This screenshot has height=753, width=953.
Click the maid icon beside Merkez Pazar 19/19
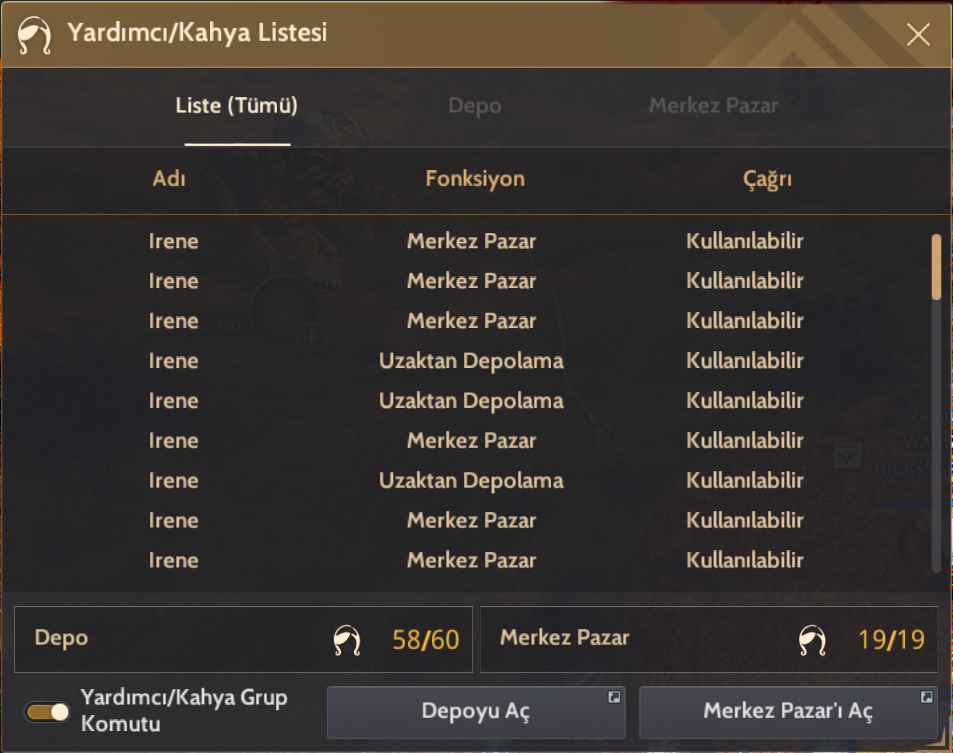pyautogui.click(x=812, y=640)
